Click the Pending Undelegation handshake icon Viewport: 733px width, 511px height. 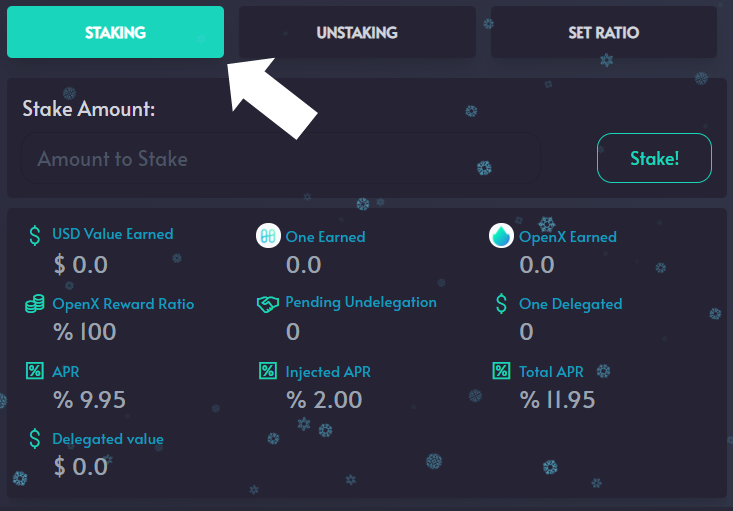[268, 304]
